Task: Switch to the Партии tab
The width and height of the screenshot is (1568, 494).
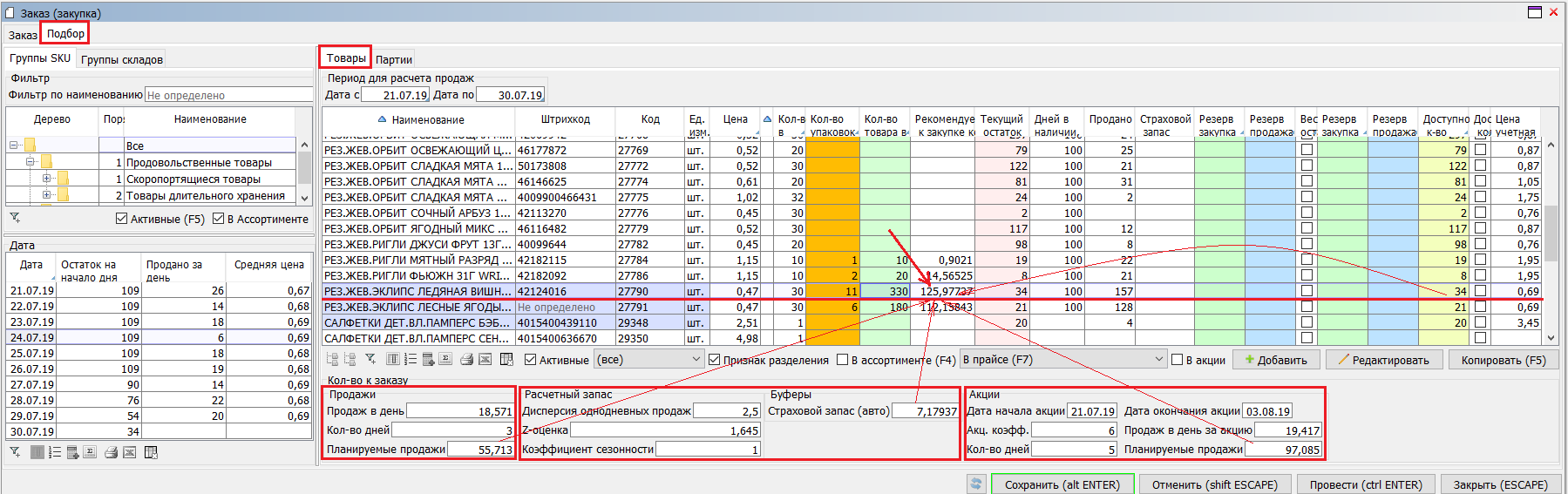Action: [394, 59]
